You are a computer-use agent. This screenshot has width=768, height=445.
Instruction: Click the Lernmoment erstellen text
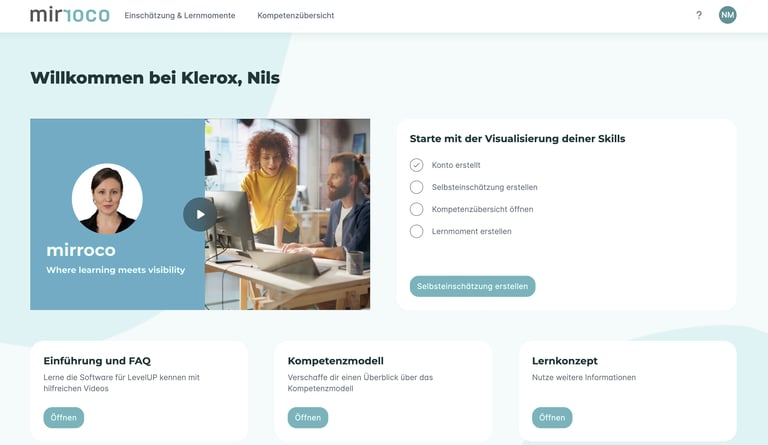coord(472,232)
